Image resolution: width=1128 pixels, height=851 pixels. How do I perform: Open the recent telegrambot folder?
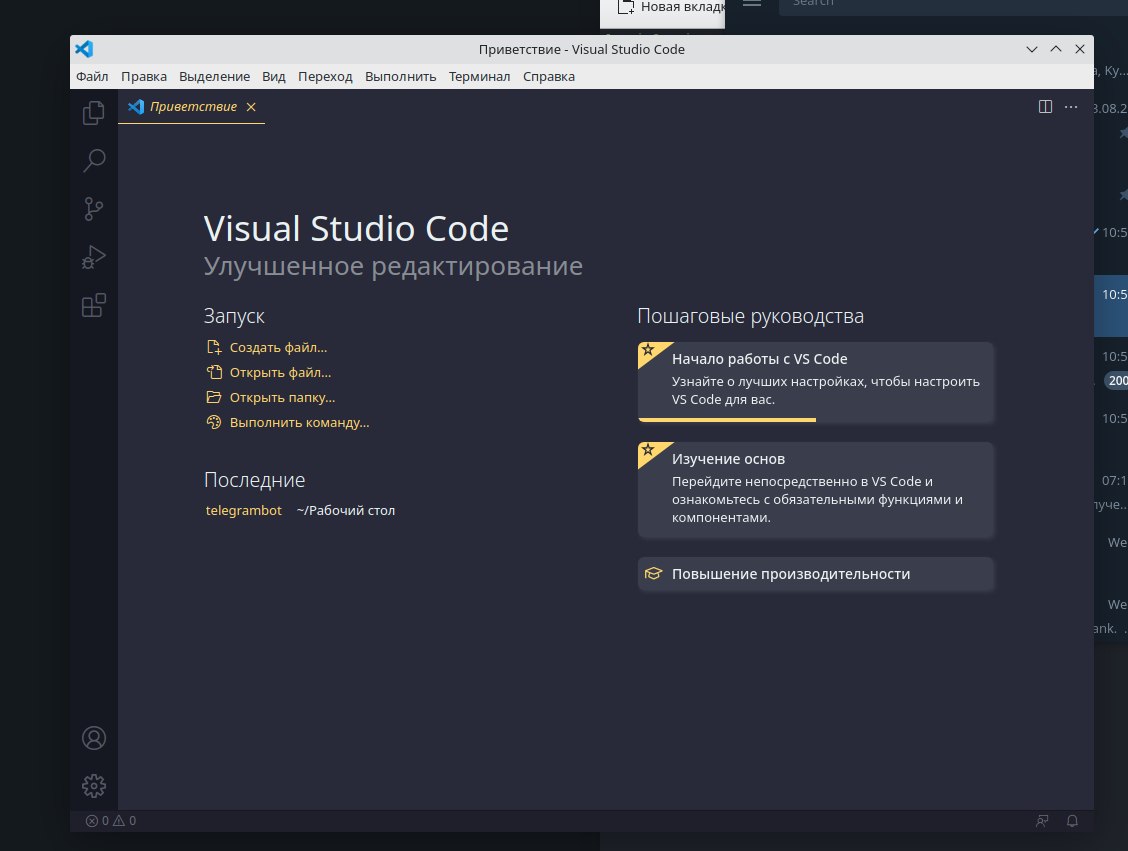(244, 511)
